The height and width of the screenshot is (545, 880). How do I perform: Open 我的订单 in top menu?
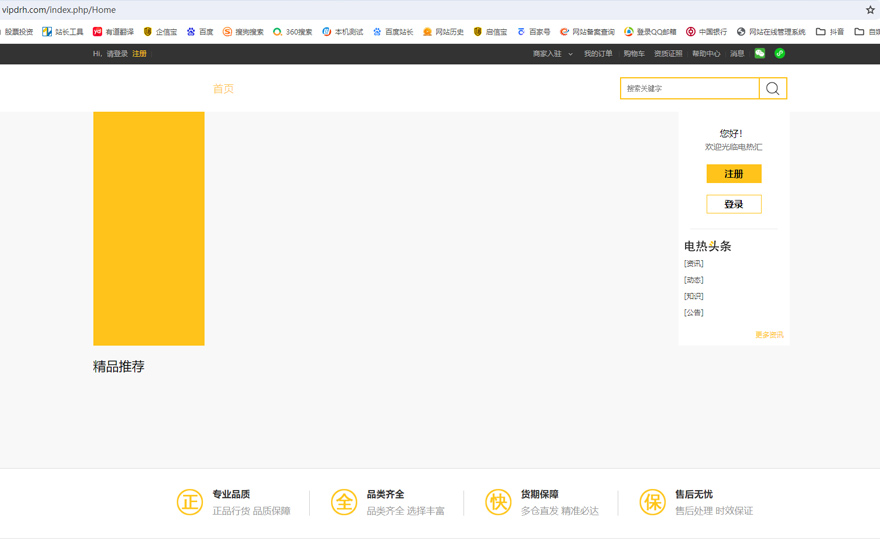[x=598, y=54]
